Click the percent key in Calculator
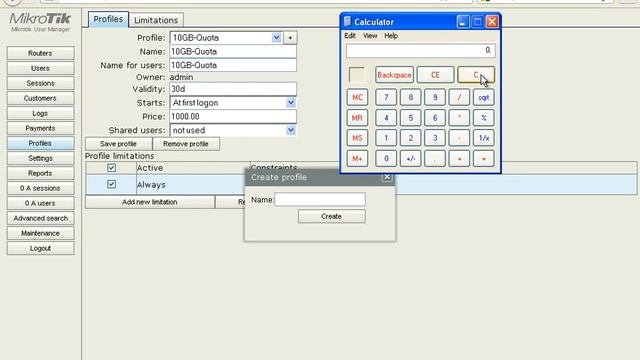This screenshot has width=640, height=360. (x=484, y=118)
